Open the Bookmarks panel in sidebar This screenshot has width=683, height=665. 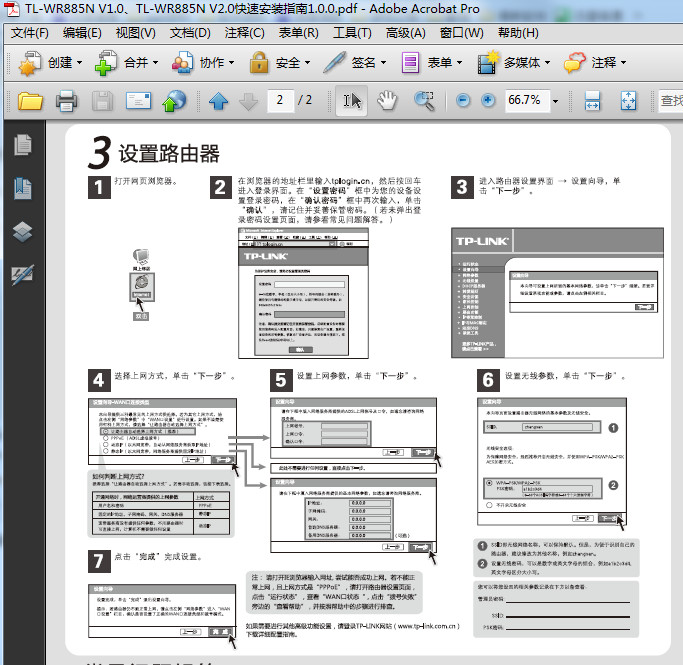tap(23, 188)
